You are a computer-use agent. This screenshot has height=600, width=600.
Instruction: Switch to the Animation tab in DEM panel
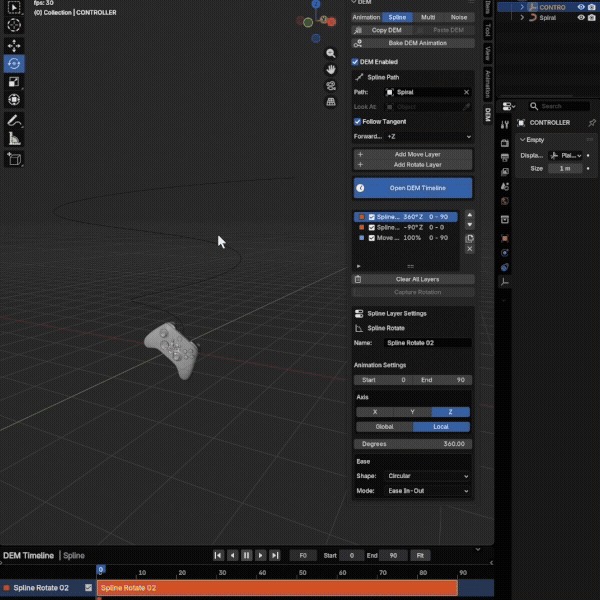[x=366, y=18]
